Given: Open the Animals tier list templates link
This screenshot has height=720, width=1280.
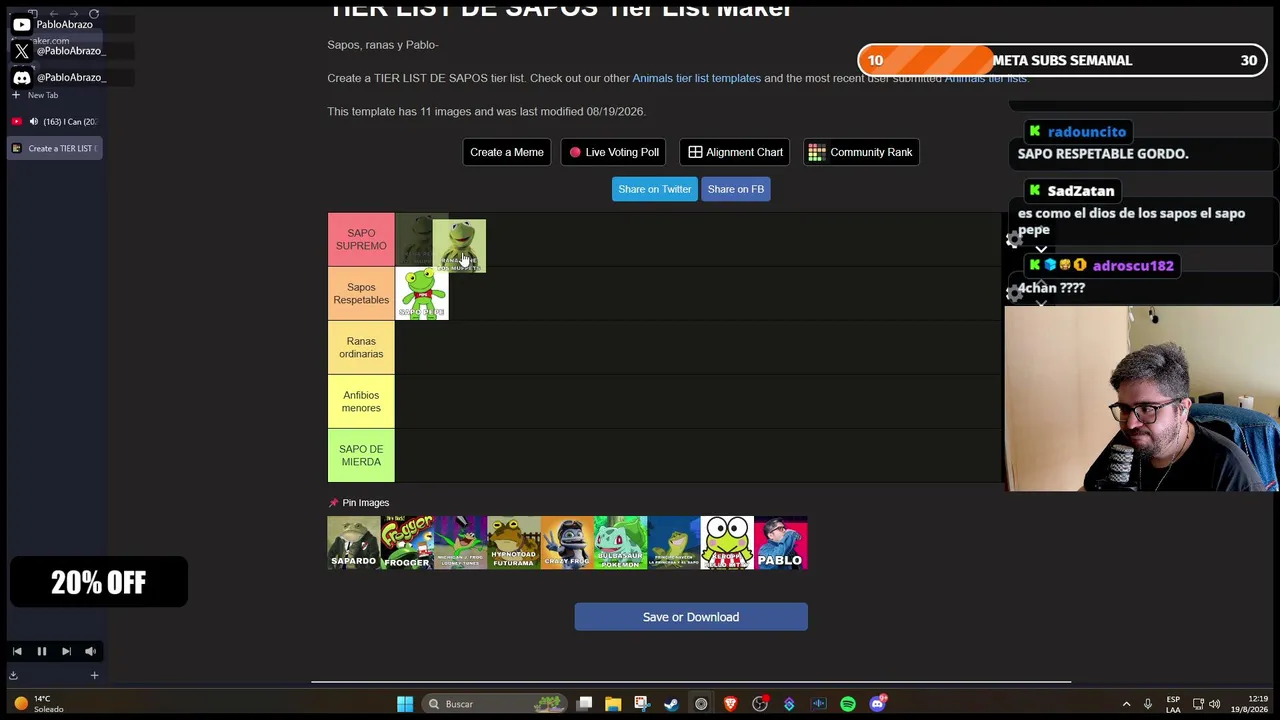Looking at the screenshot, I should [696, 78].
